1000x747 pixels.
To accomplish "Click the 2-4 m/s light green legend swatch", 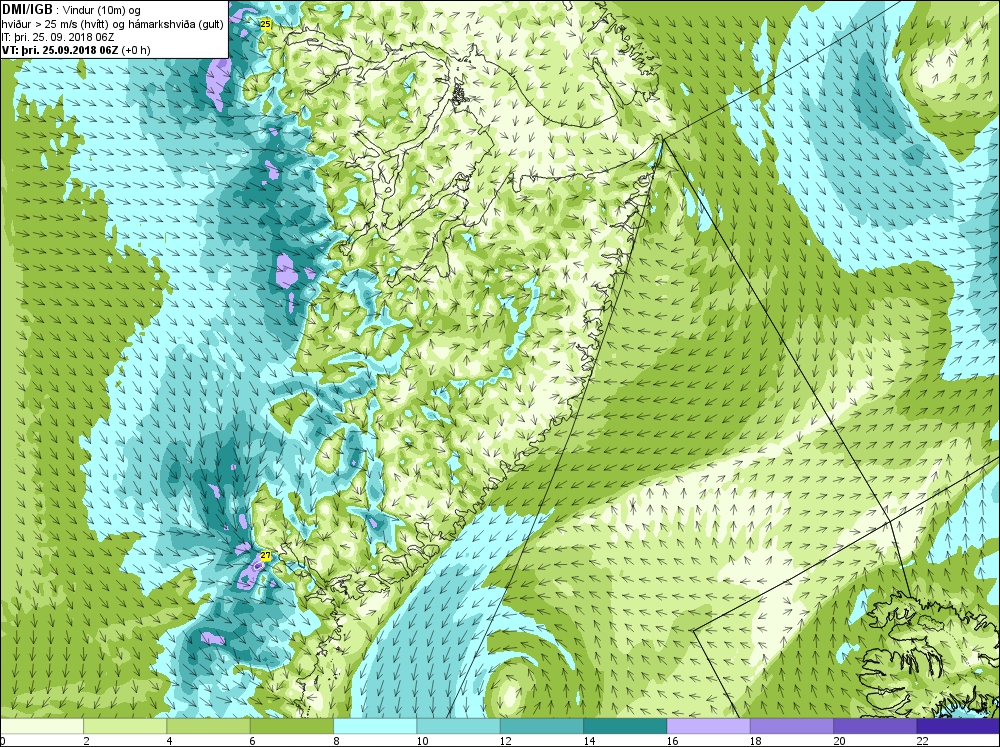I will (125, 726).
